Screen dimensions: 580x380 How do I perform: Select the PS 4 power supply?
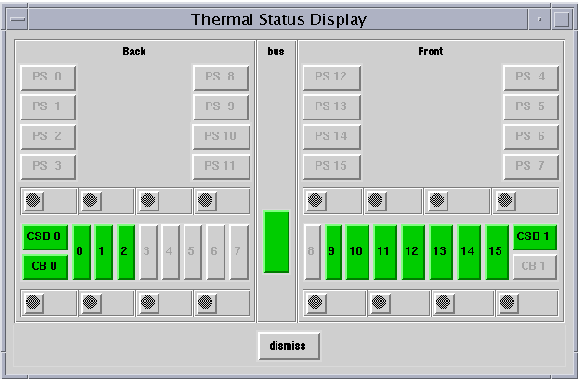(531, 78)
